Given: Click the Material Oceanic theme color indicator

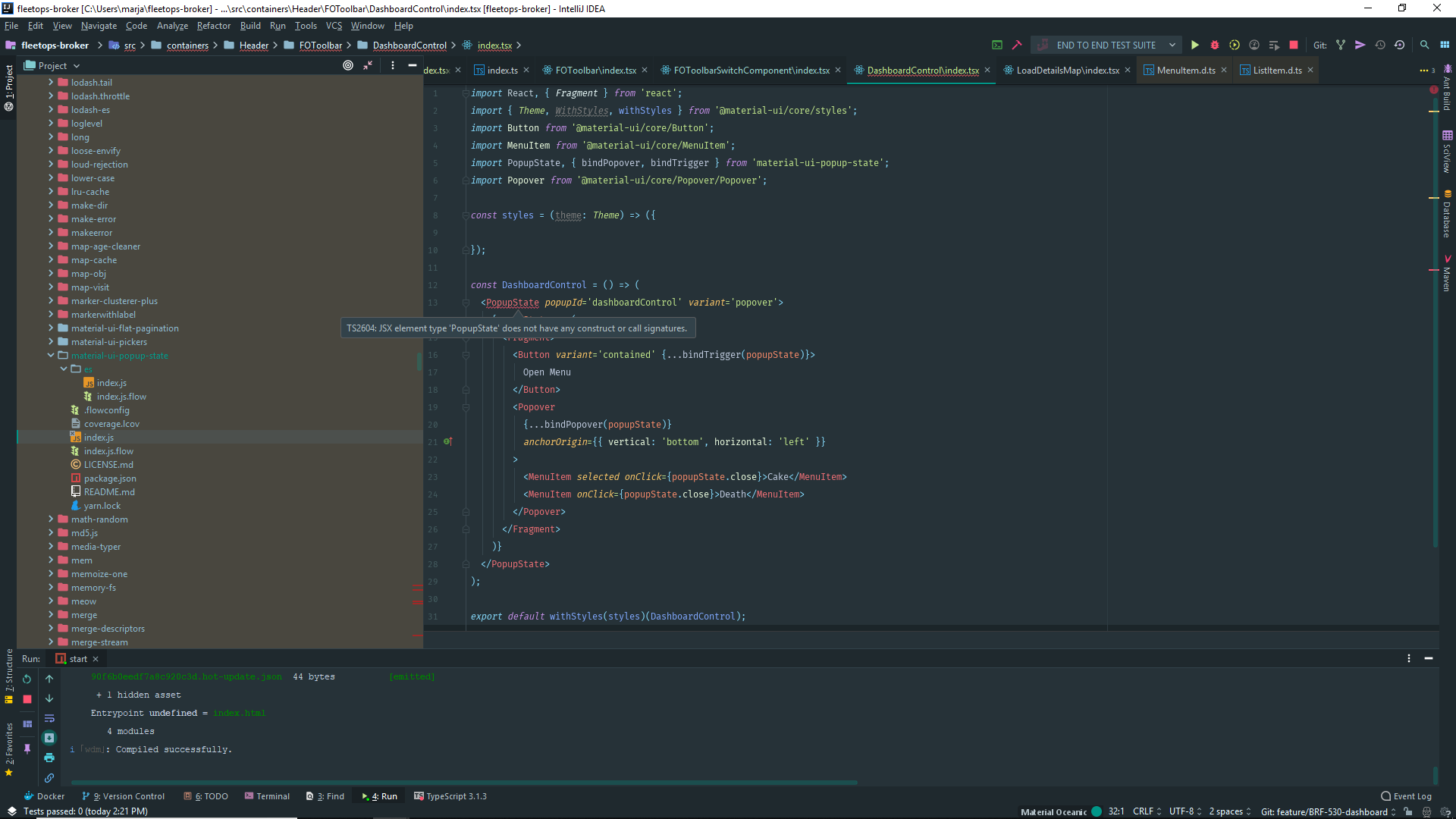Looking at the screenshot, I should [1097, 811].
